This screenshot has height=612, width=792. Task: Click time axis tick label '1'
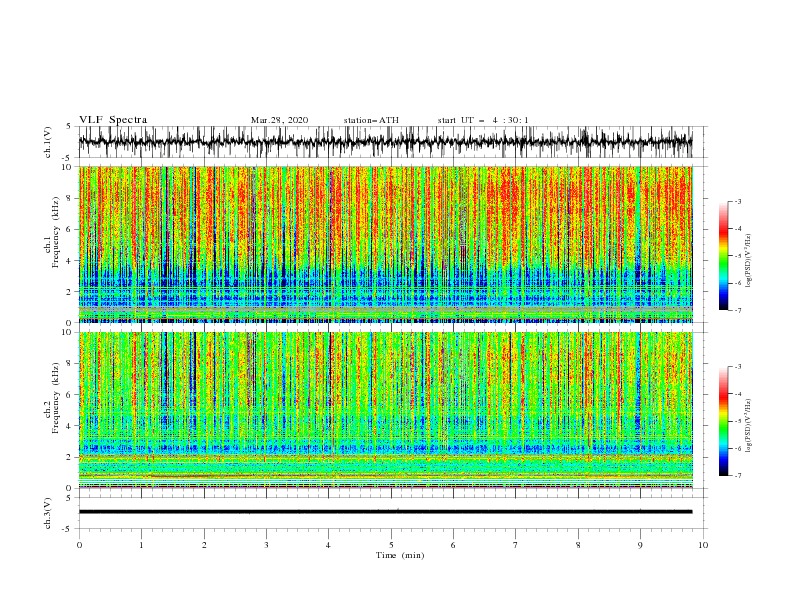point(141,545)
